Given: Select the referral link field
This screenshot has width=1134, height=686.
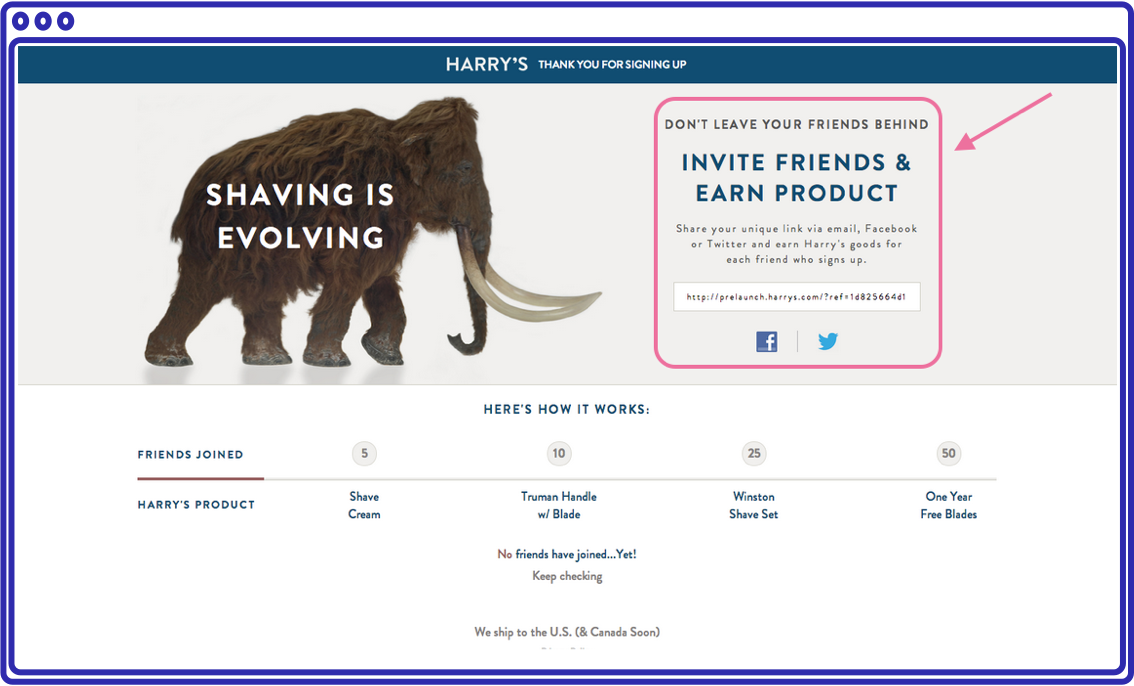Looking at the screenshot, I should pos(796,297).
